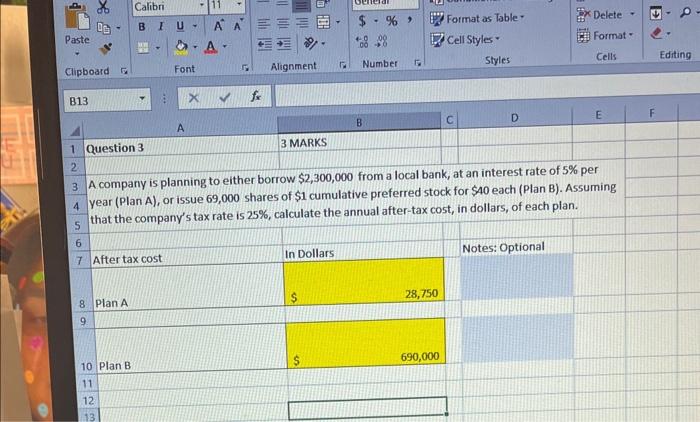
Task: Open the font size 11 dropdown
Action: point(239,4)
